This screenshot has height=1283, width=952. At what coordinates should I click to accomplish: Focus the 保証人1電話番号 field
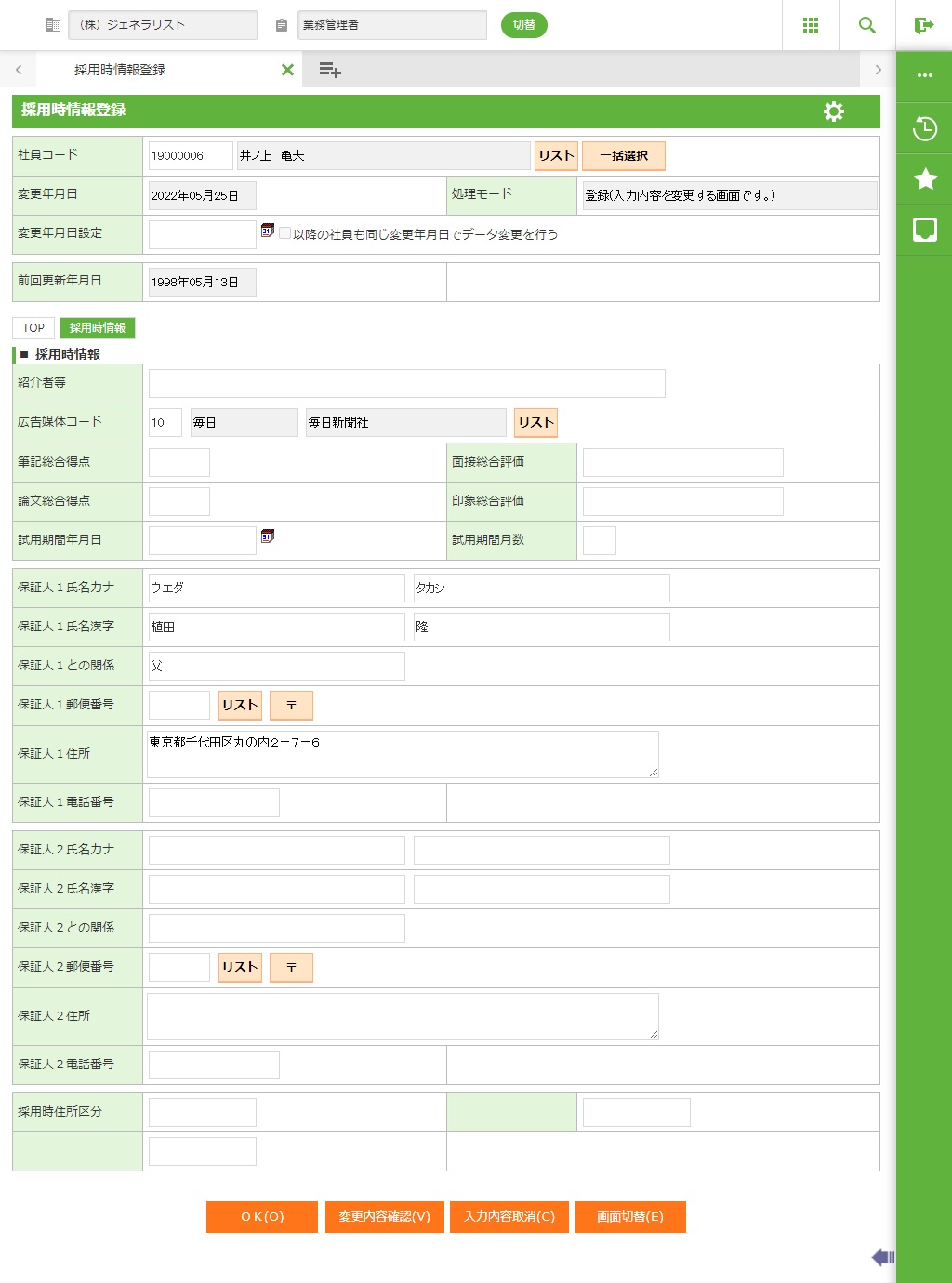pos(214,803)
